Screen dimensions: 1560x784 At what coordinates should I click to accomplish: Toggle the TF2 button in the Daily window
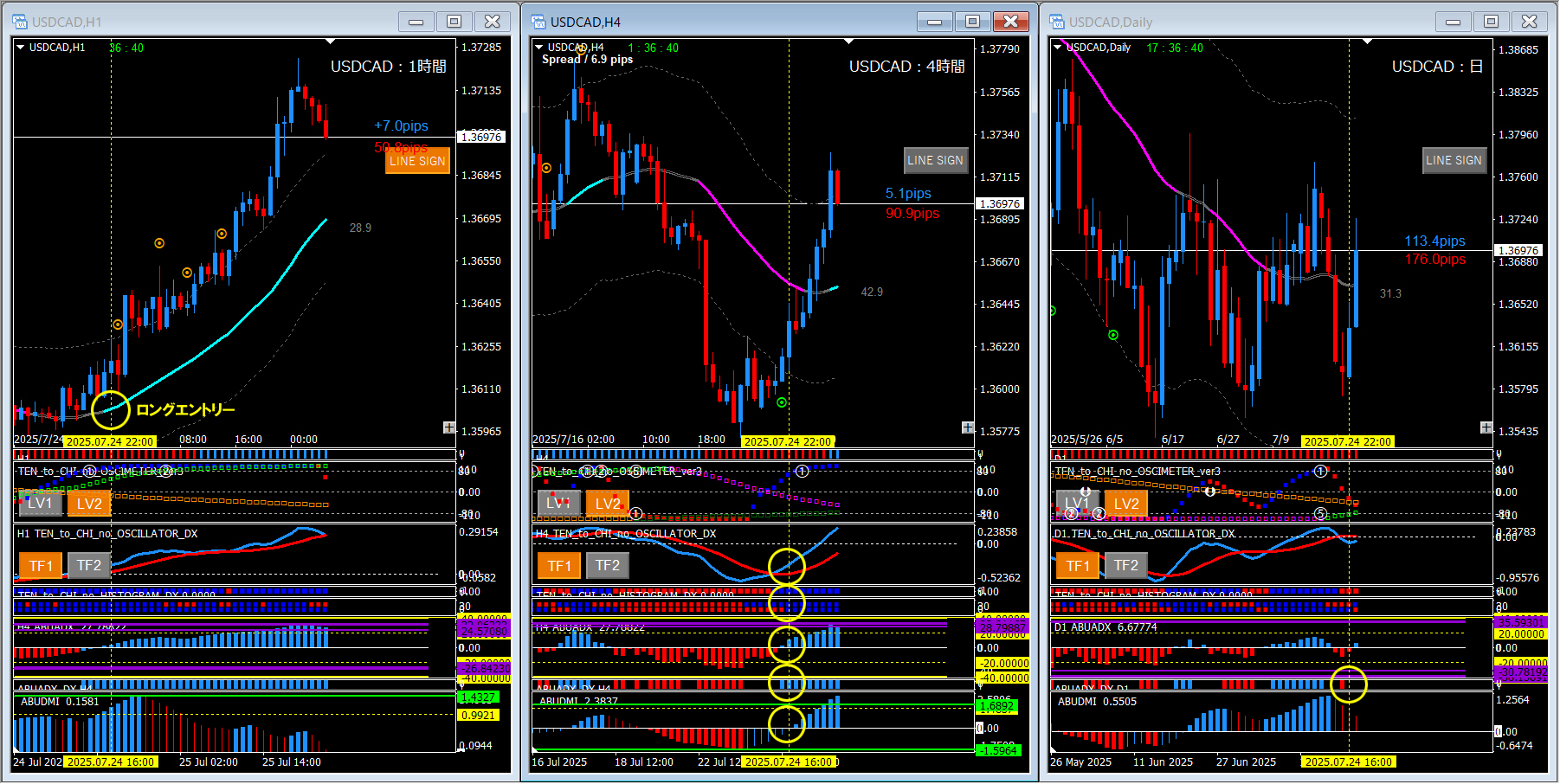coord(1126,566)
